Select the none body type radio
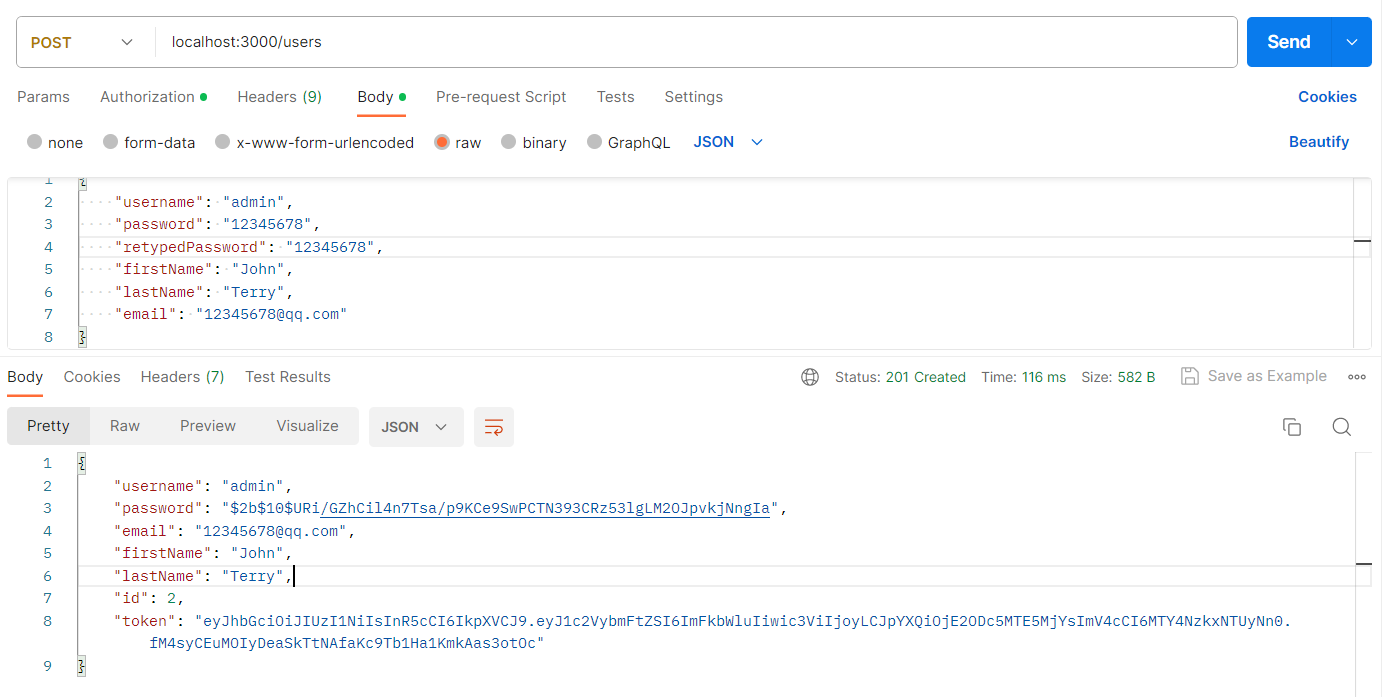This screenshot has height=697, width=1387. click(35, 142)
